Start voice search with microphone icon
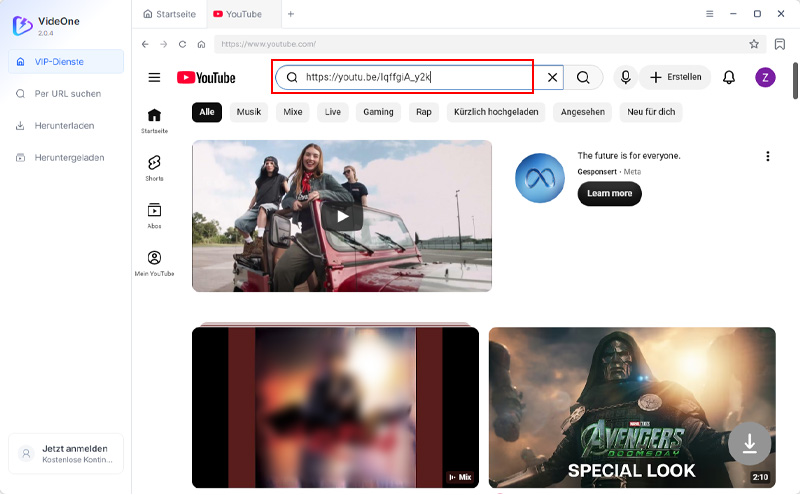The height and width of the screenshot is (495, 800). (x=626, y=78)
